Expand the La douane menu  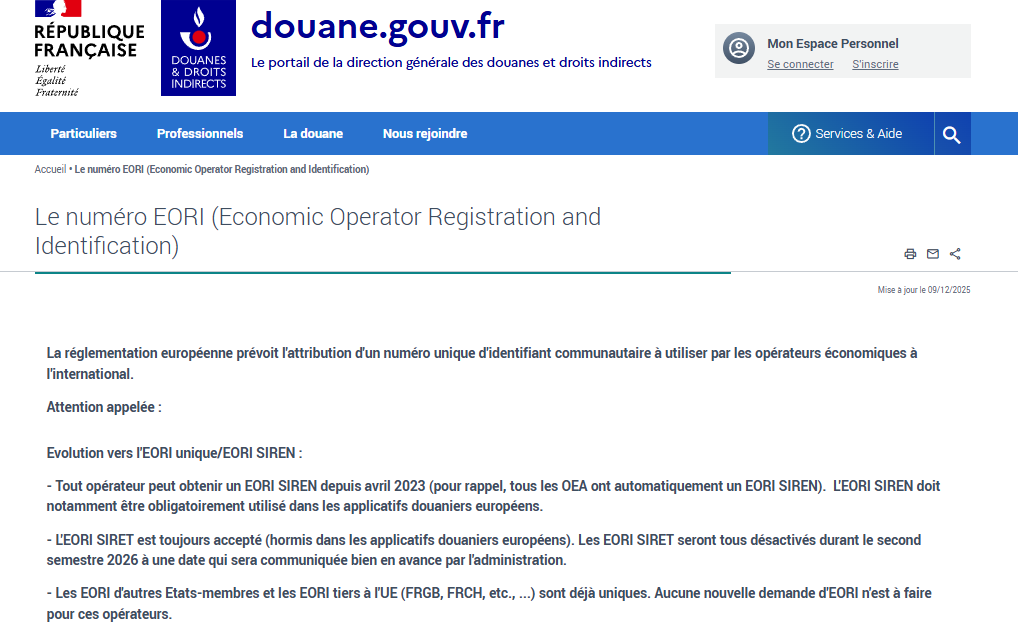(313, 134)
